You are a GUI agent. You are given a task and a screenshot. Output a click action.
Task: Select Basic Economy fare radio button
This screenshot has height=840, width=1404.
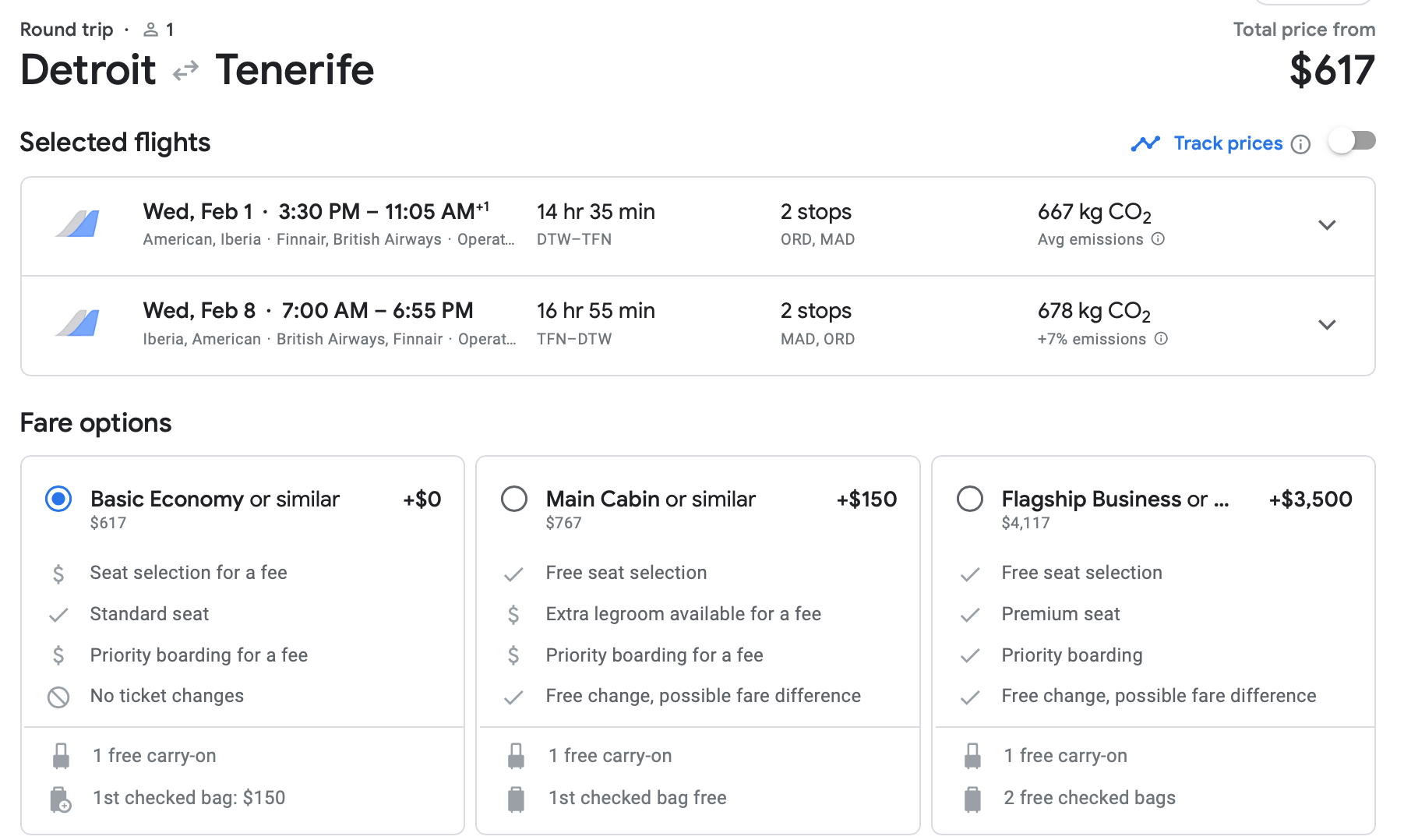tap(58, 499)
